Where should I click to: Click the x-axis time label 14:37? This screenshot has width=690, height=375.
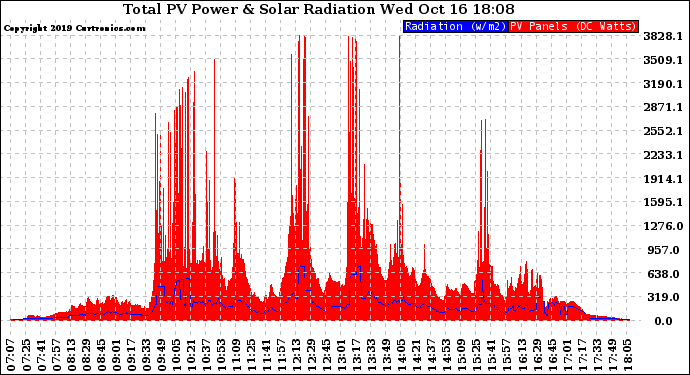(x=431, y=355)
